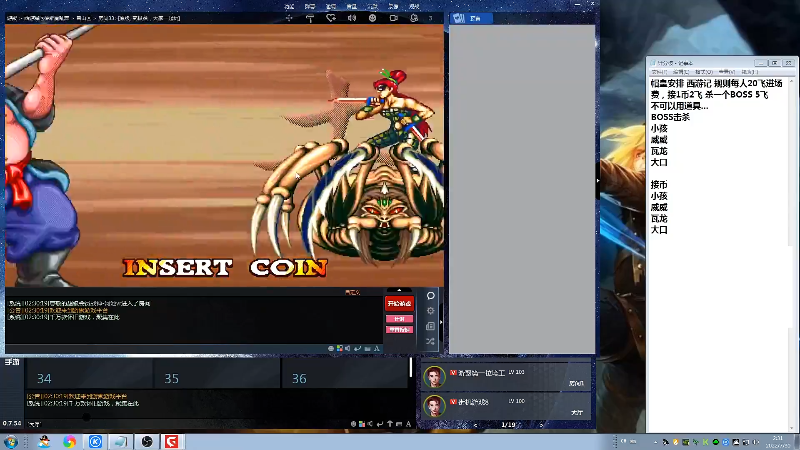Viewport: 800px width, 450px height.
Task: Collapse side panel with right-arrow handle
Action: click(x=441, y=322)
